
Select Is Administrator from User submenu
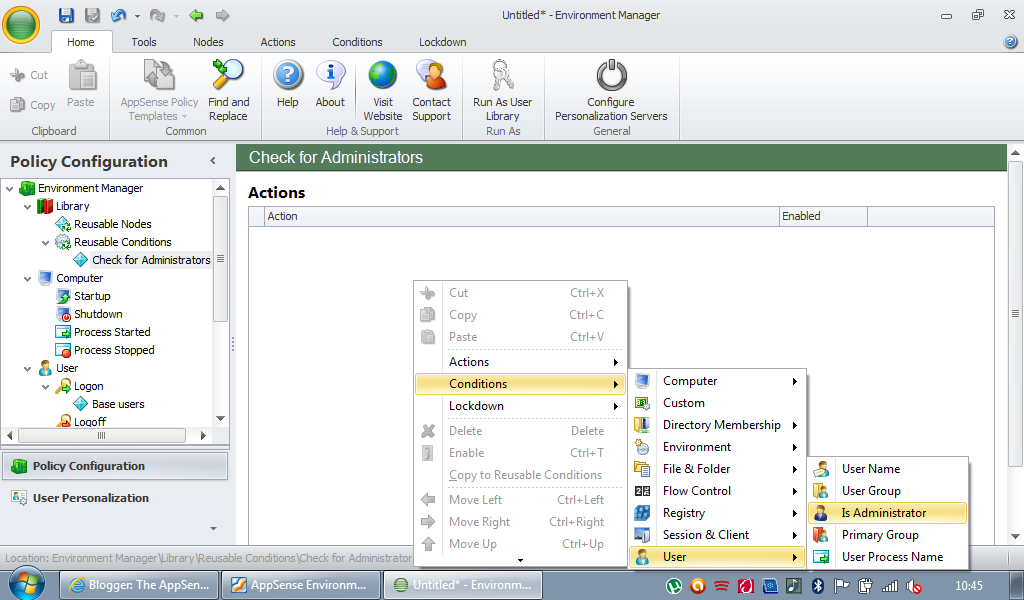tap(884, 513)
